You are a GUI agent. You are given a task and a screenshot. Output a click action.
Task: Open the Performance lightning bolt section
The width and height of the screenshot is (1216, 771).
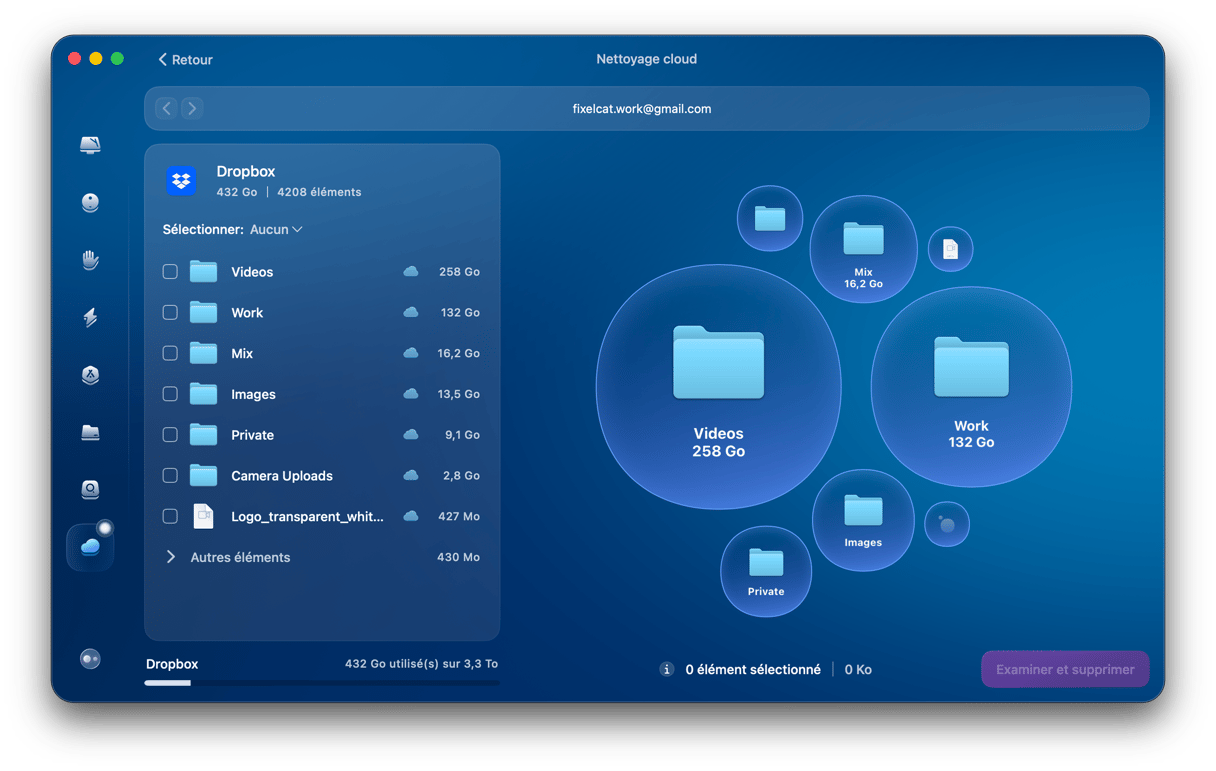click(90, 318)
